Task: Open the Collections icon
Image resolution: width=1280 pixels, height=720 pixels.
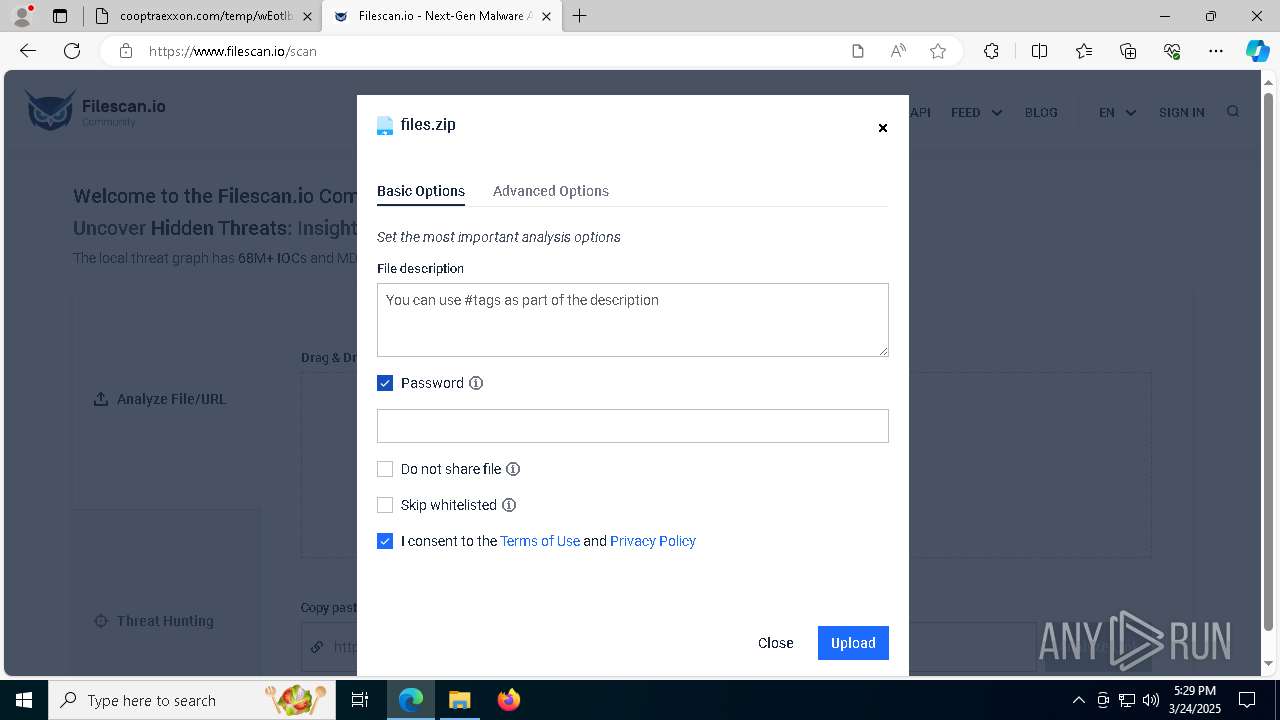Action: point(1128,51)
